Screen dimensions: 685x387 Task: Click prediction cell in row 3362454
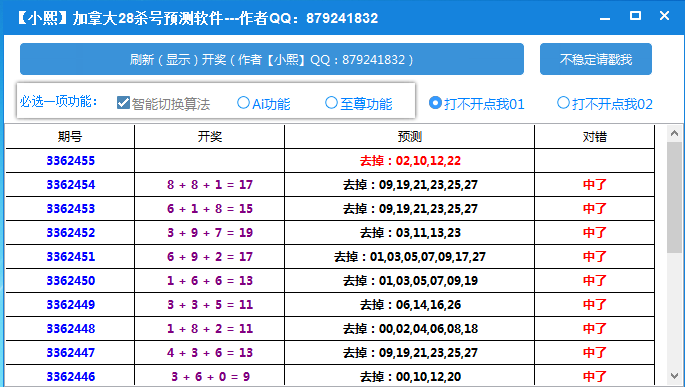tap(410, 185)
